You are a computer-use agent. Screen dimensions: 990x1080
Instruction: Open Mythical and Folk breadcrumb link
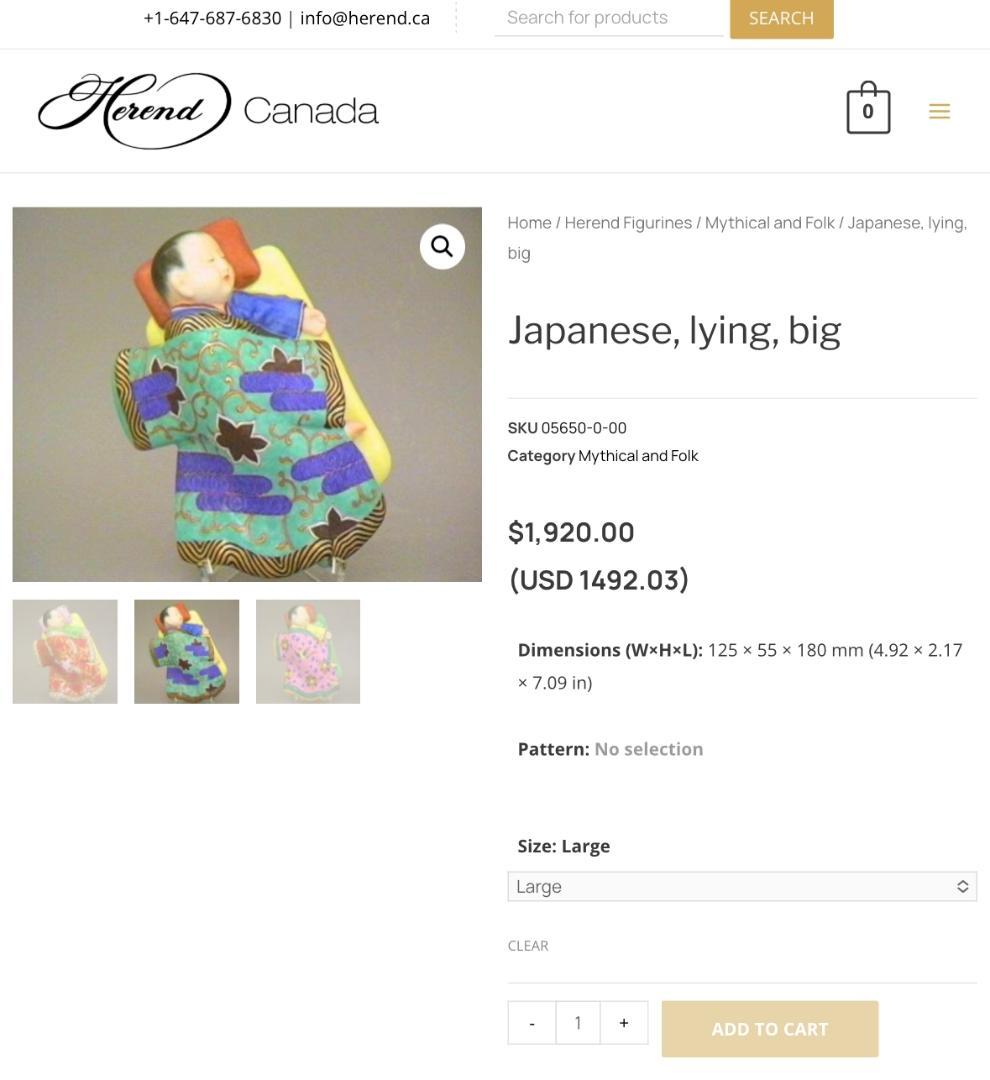[x=769, y=223]
